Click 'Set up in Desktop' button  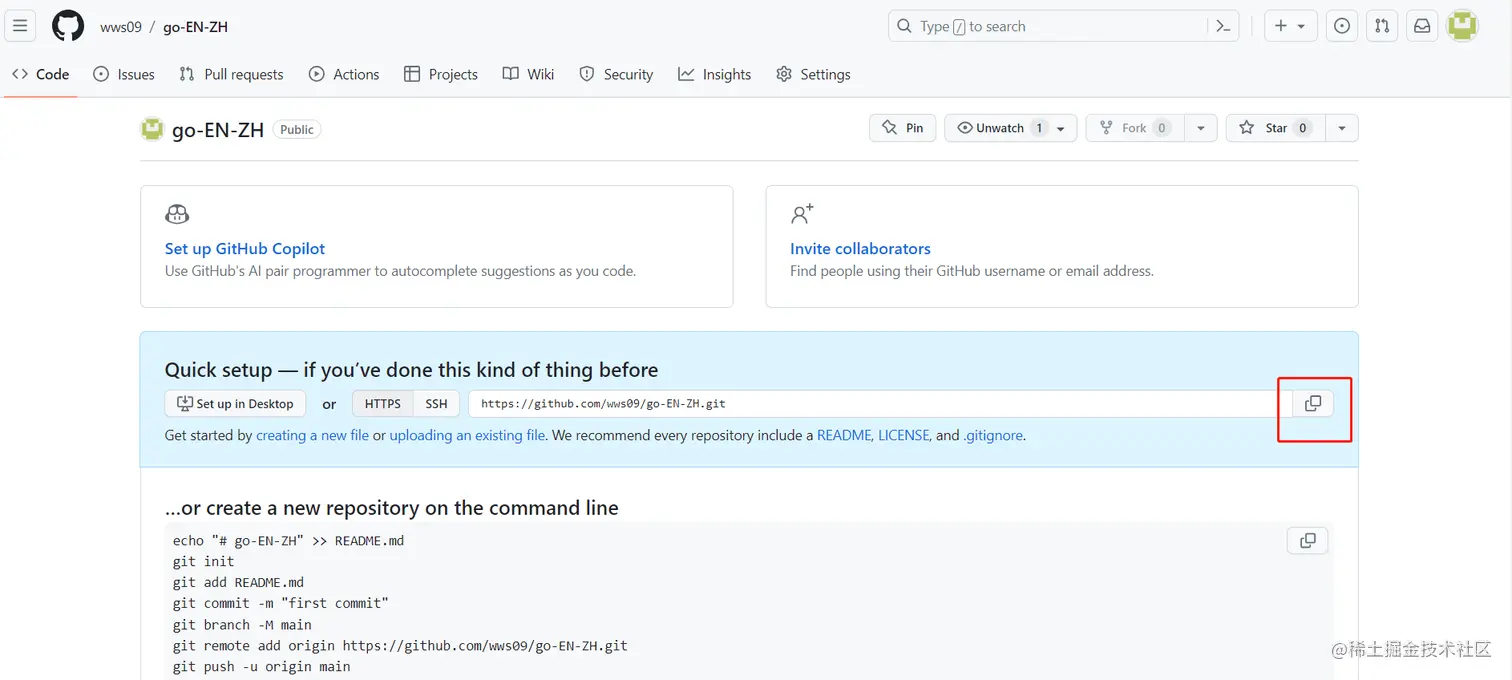tap(235, 404)
